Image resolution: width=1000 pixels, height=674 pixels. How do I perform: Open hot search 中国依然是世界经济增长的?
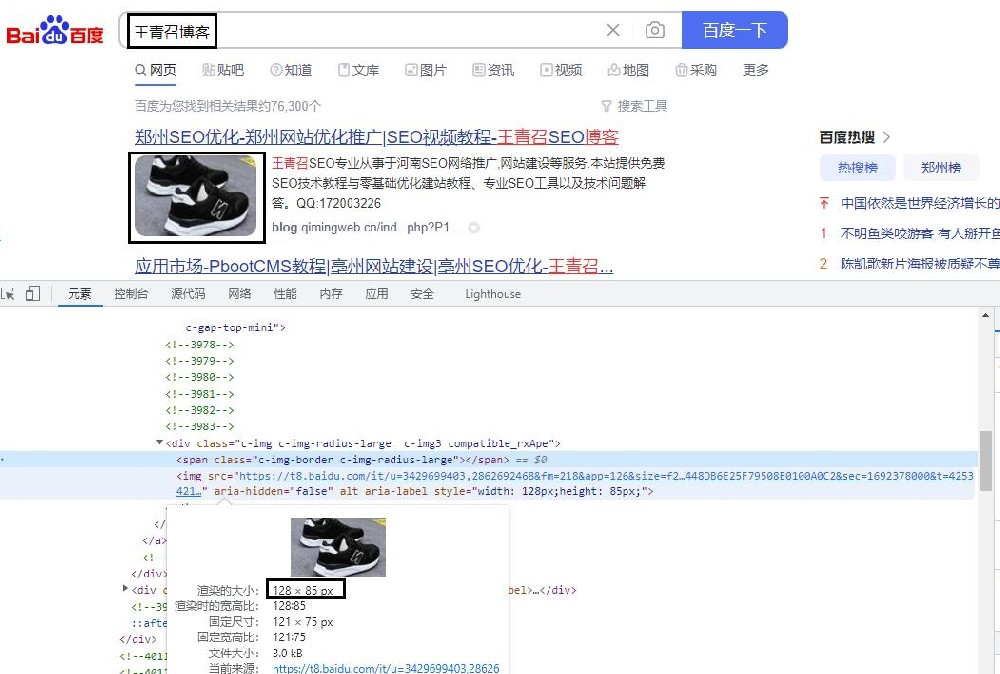pos(920,203)
